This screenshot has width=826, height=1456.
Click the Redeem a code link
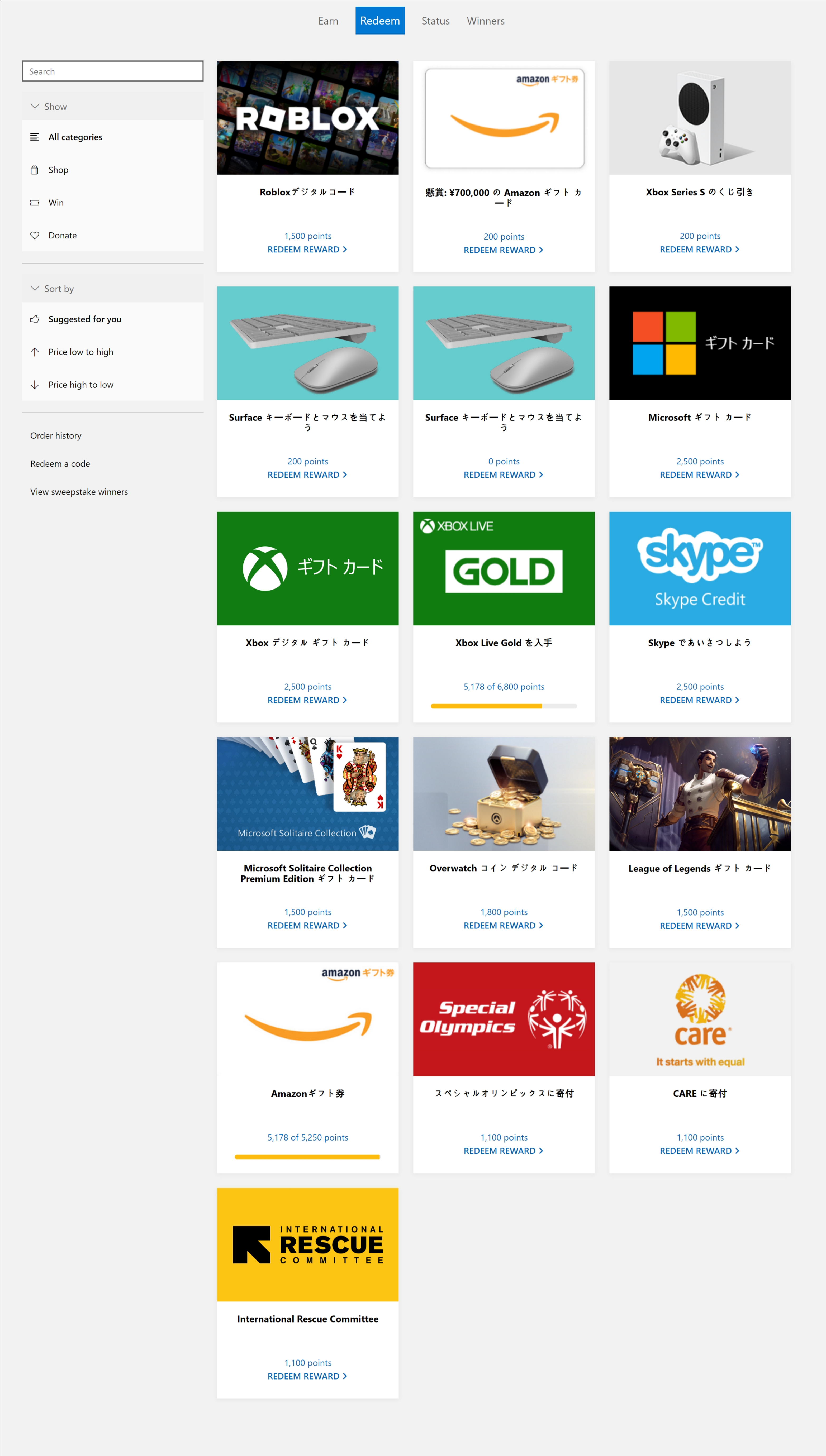click(x=60, y=464)
